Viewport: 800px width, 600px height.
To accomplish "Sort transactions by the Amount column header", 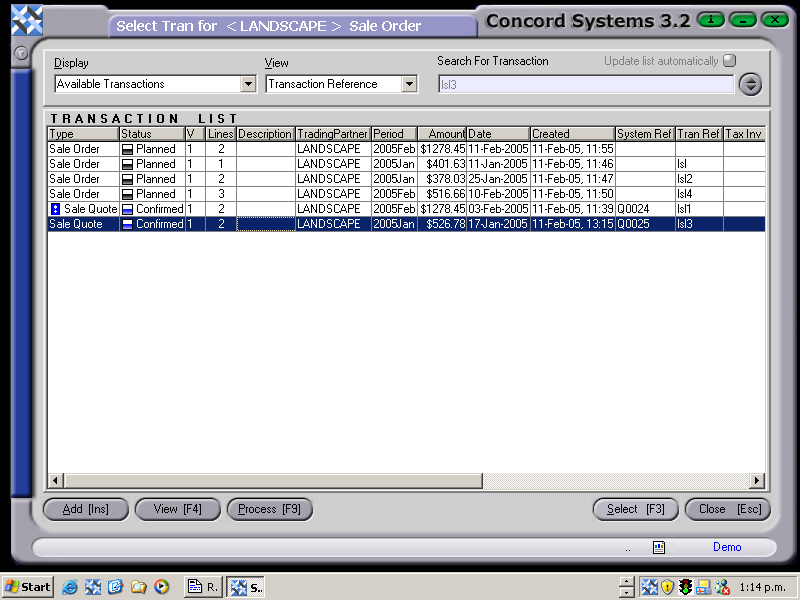I will (x=443, y=133).
